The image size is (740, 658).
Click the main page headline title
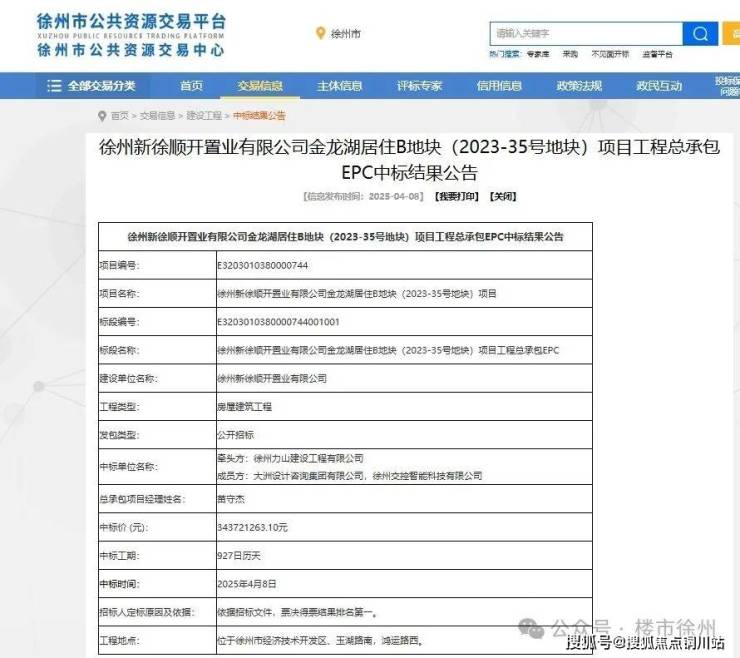pyautogui.click(x=409, y=160)
